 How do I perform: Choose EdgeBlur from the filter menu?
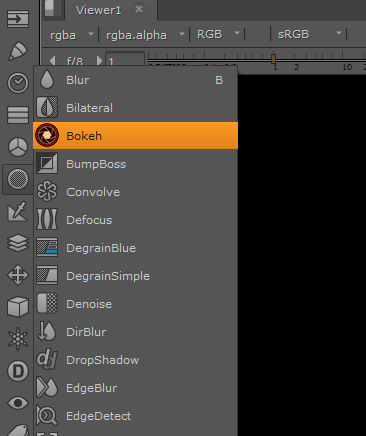136,388
